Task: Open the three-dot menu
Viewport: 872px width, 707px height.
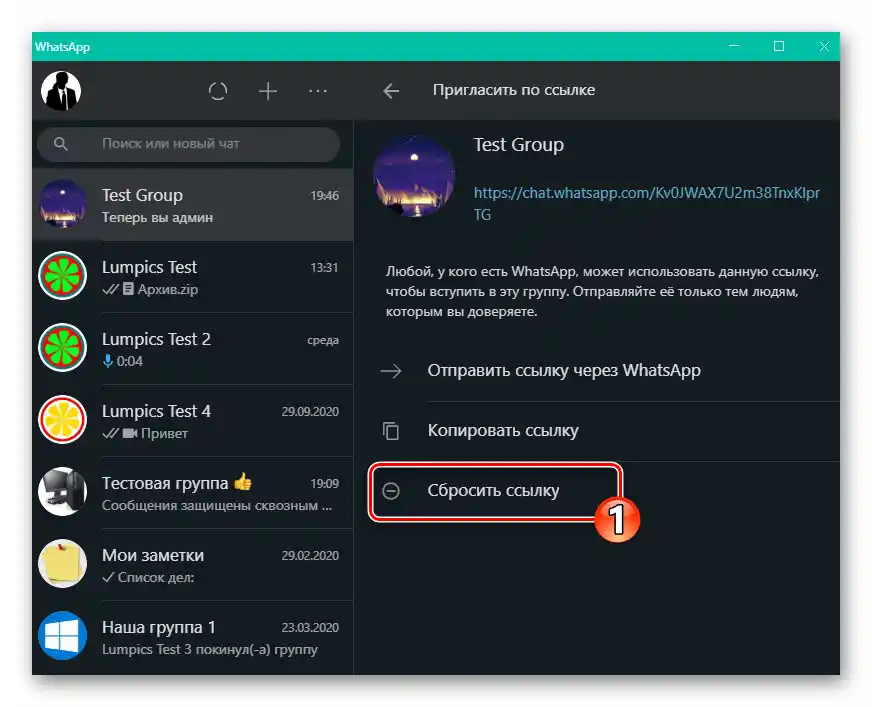Action: (318, 91)
